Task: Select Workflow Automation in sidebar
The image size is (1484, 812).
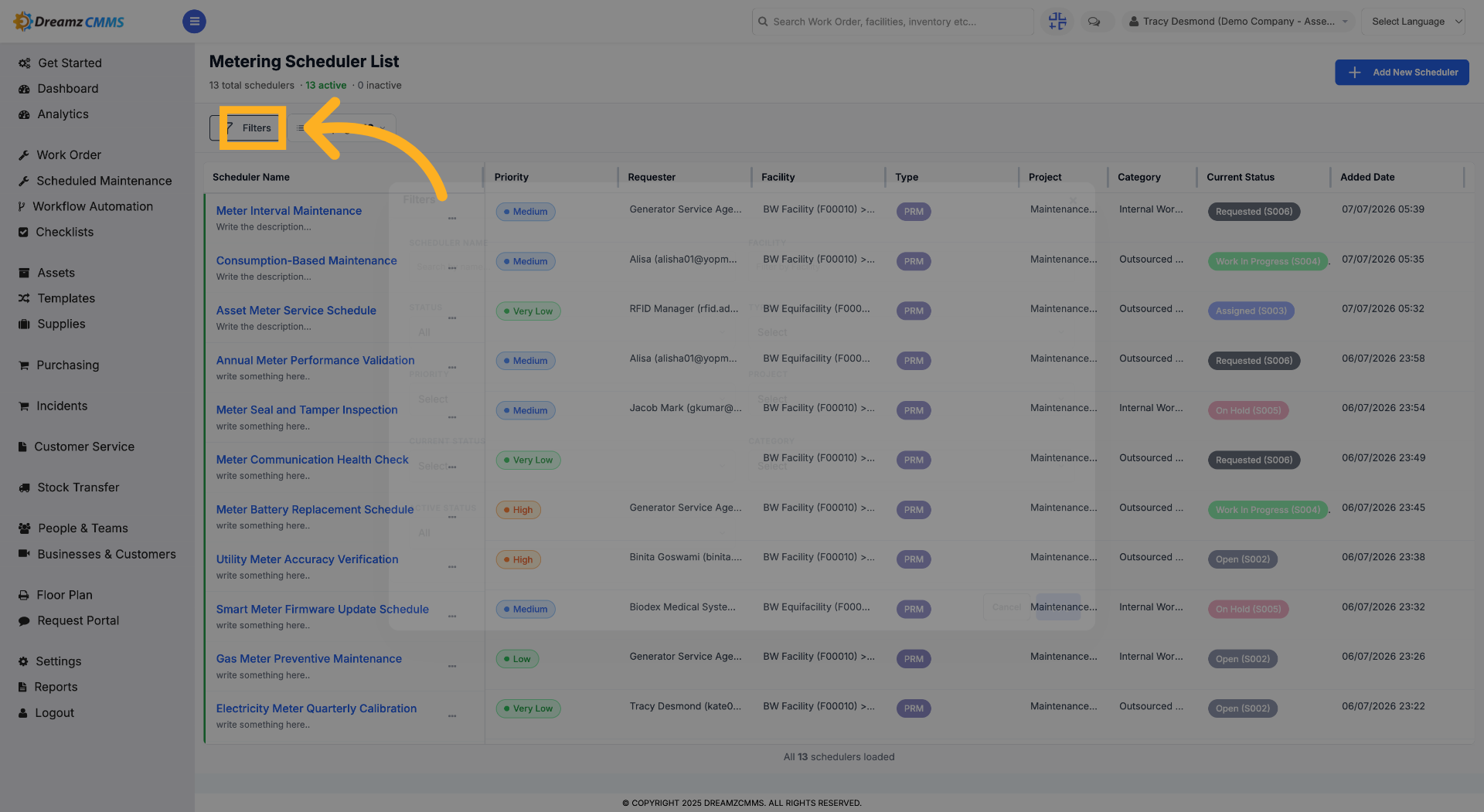Action: pyautogui.click(x=85, y=206)
